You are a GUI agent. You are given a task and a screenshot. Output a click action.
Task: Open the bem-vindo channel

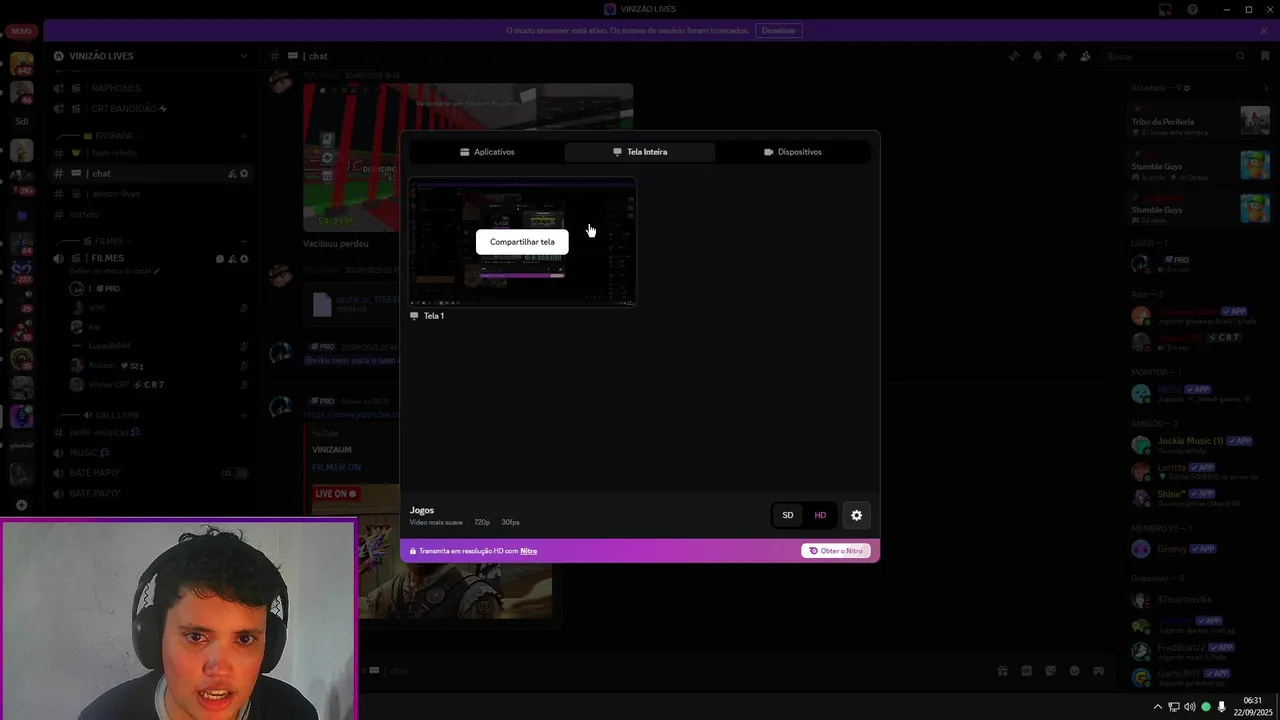click(150, 153)
